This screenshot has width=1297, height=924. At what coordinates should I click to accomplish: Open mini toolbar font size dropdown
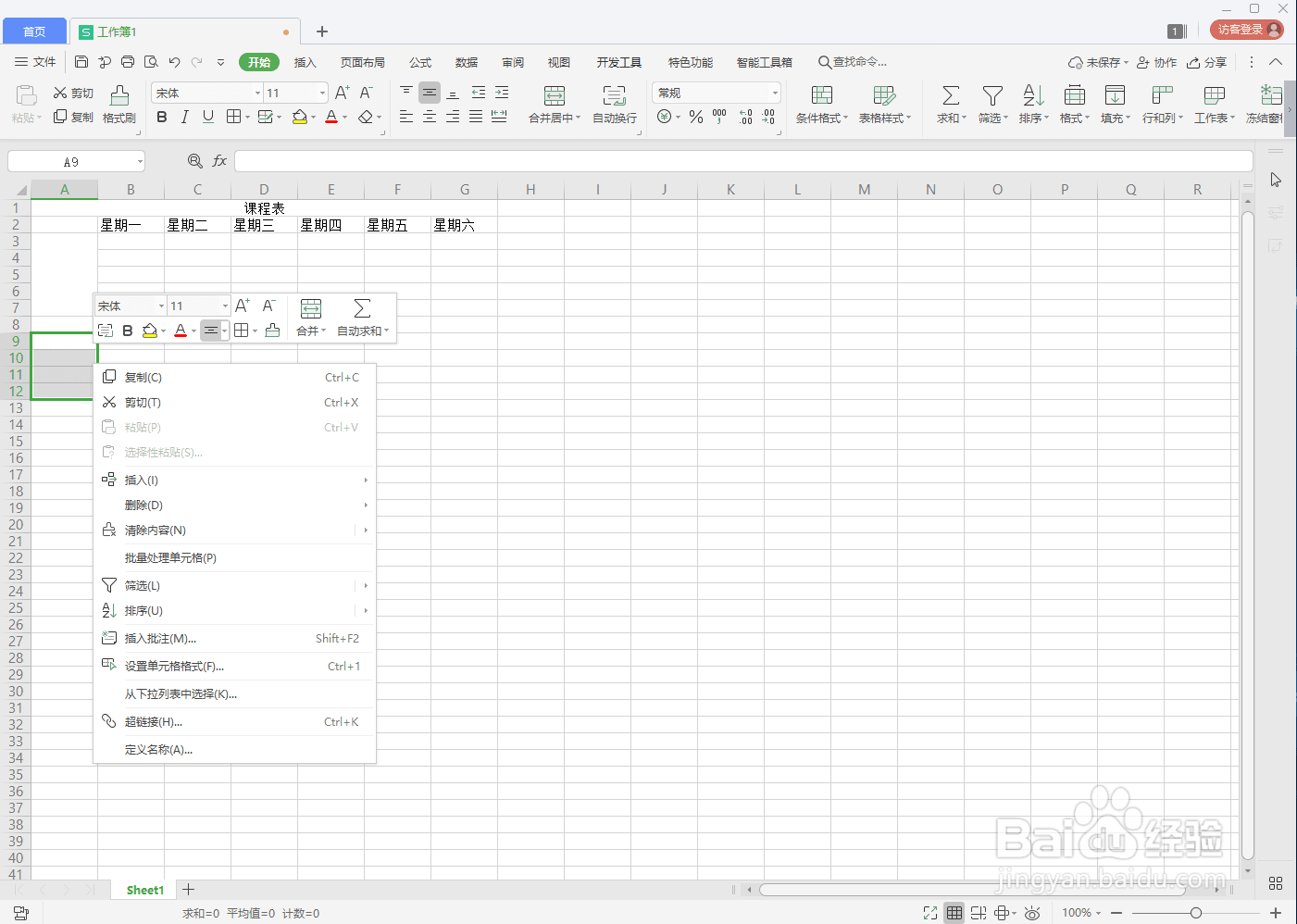[225, 306]
